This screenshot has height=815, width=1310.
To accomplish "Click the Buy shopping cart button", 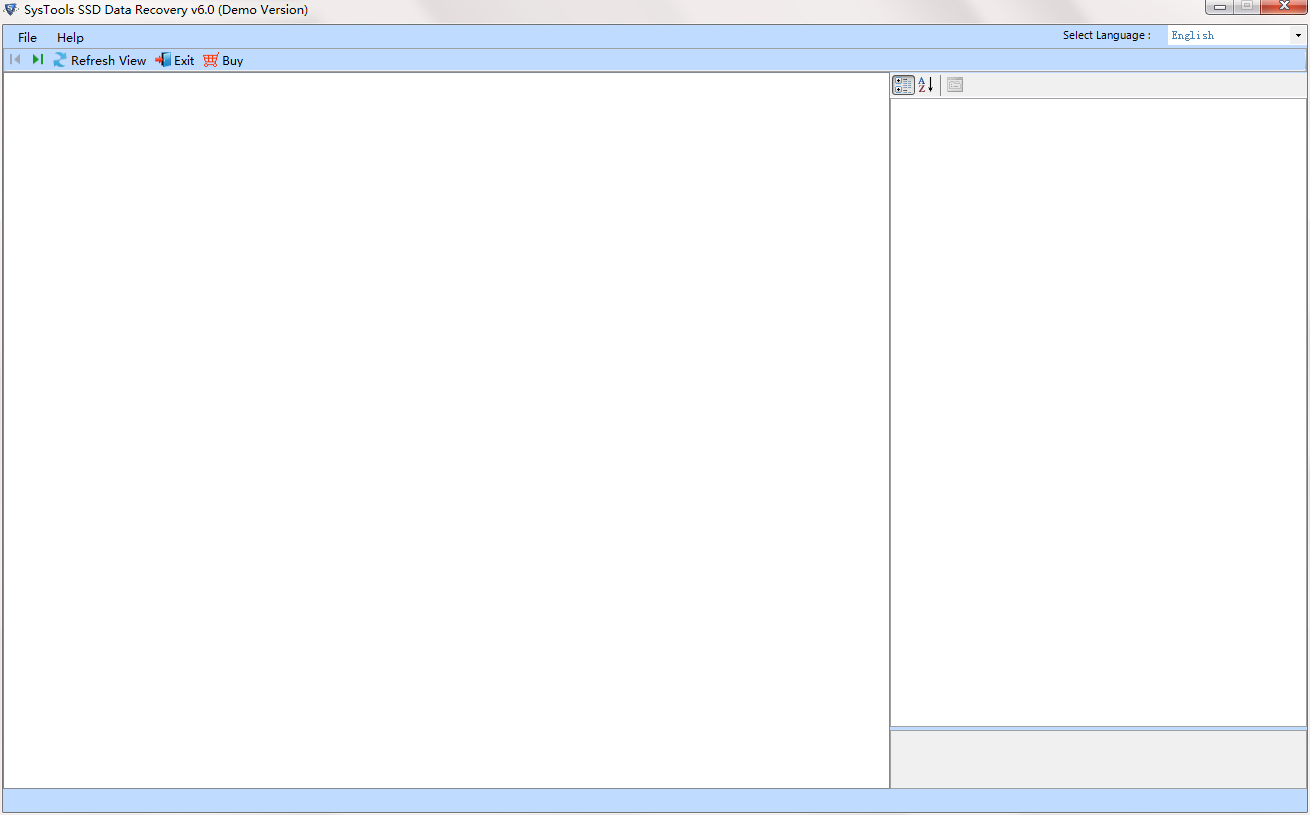I will click(x=223, y=60).
